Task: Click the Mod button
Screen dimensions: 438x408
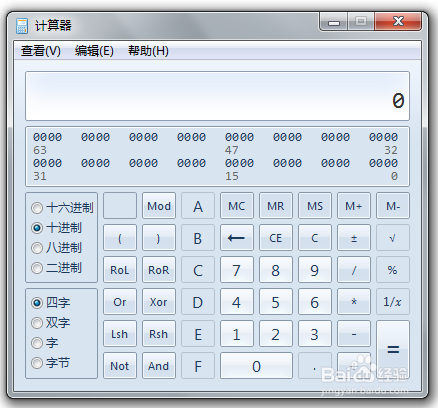Action: point(159,206)
